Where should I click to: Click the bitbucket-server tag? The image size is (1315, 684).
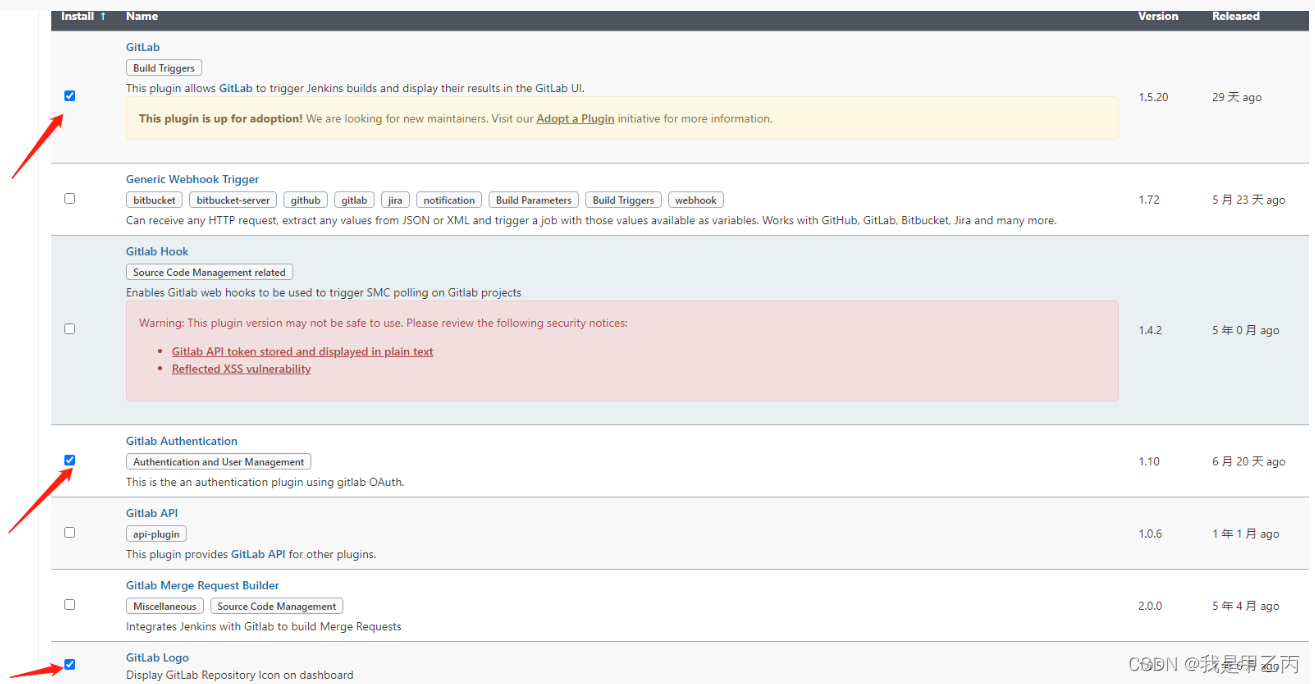[232, 200]
